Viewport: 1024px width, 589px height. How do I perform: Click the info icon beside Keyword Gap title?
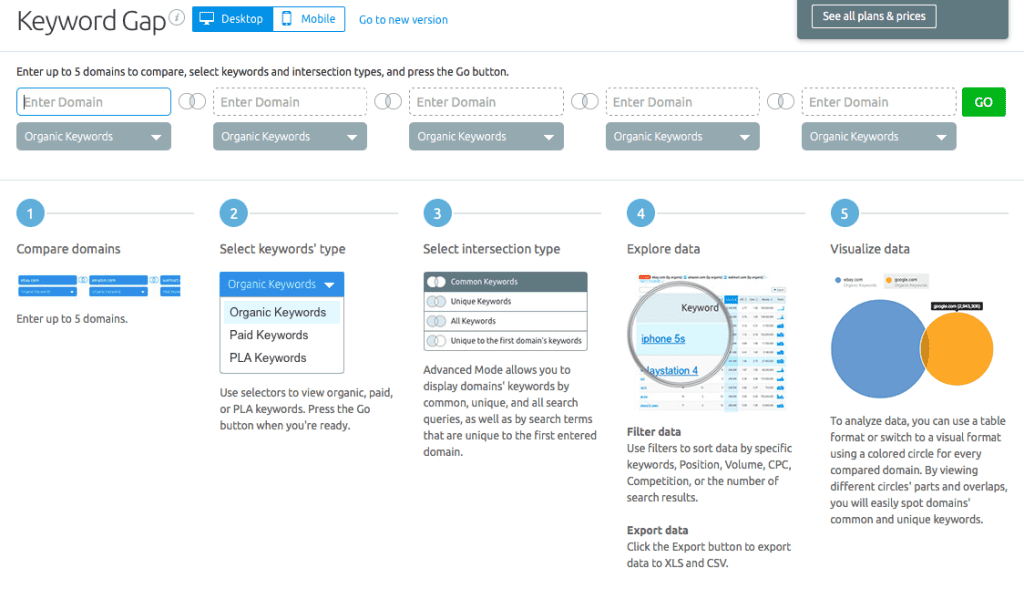177,18
